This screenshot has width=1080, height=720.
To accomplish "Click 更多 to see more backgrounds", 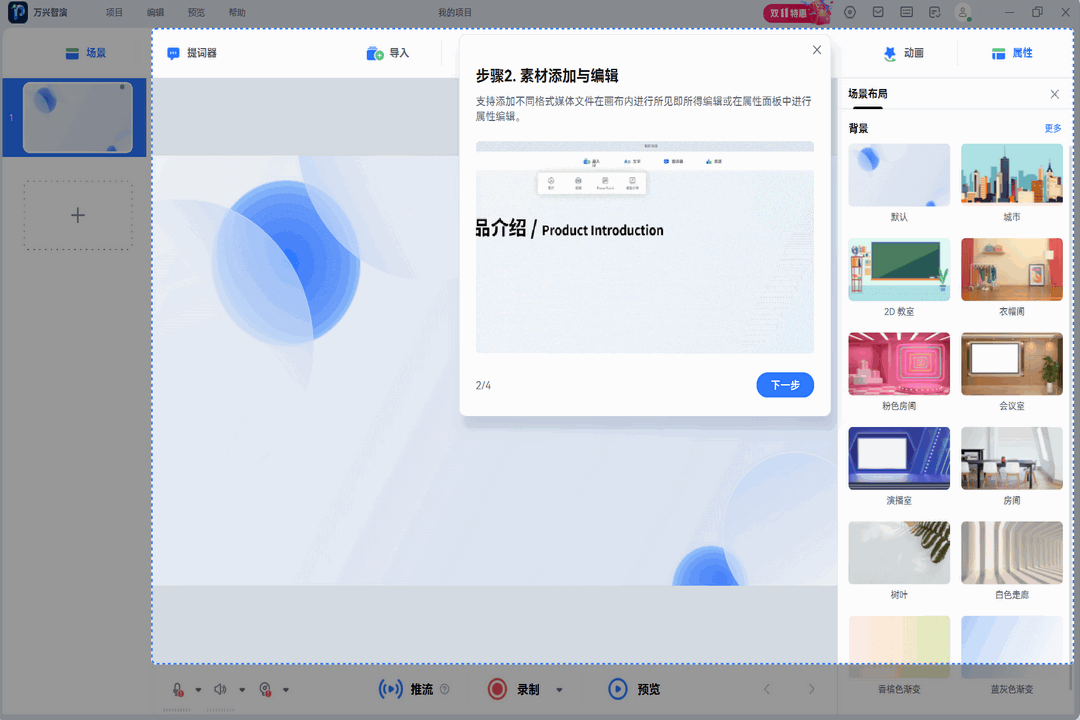I will [x=1053, y=128].
